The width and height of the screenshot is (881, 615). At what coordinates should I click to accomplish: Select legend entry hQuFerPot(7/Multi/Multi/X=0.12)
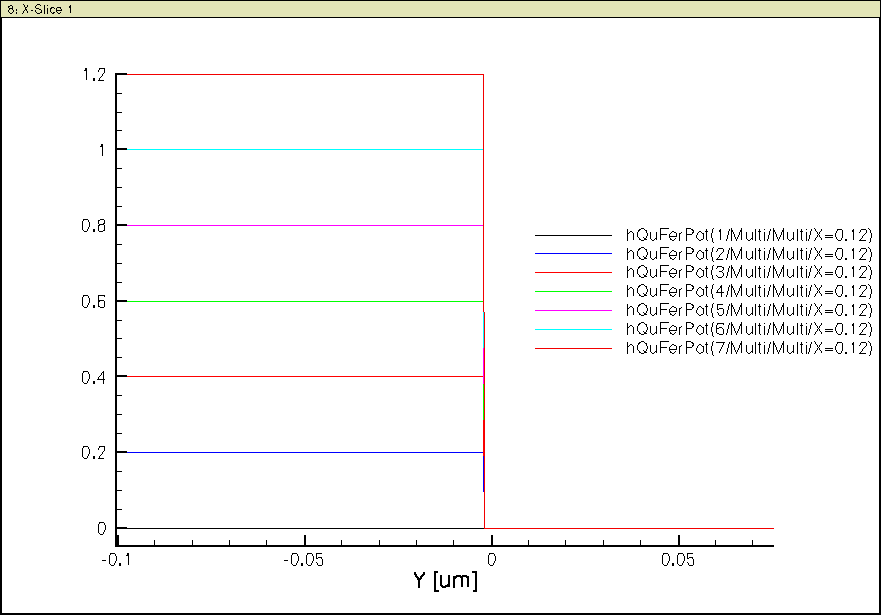(750, 348)
